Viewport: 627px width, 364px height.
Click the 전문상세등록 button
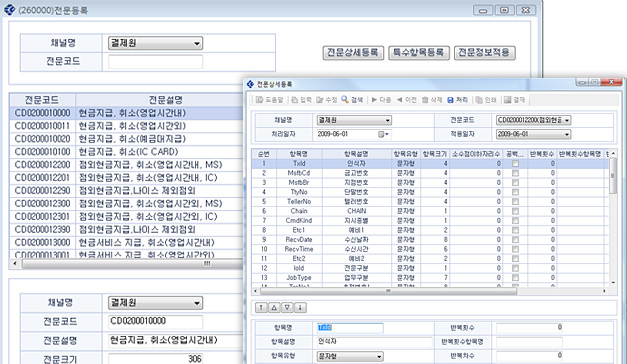point(353,52)
